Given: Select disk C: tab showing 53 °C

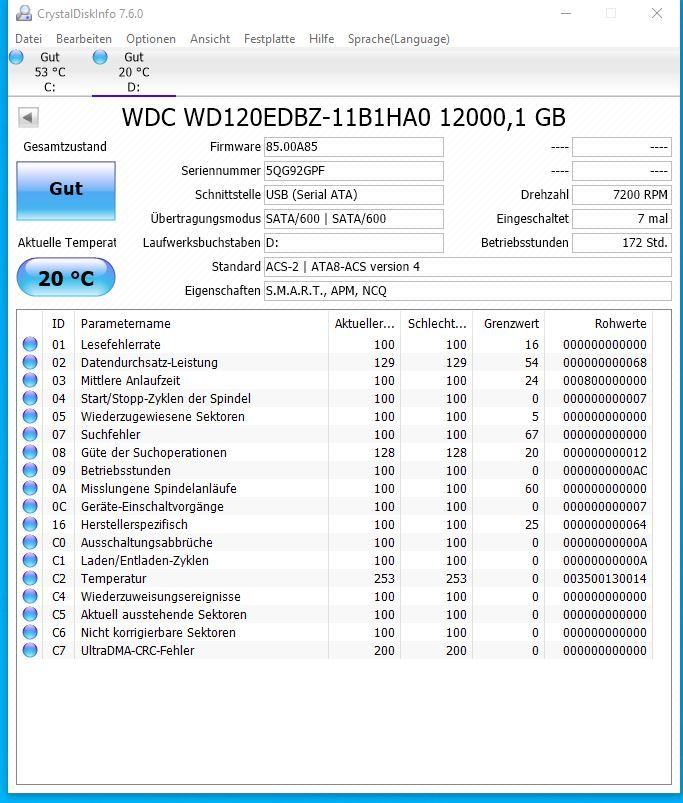Looking at the screenshot, I should [x=50, y=72].
